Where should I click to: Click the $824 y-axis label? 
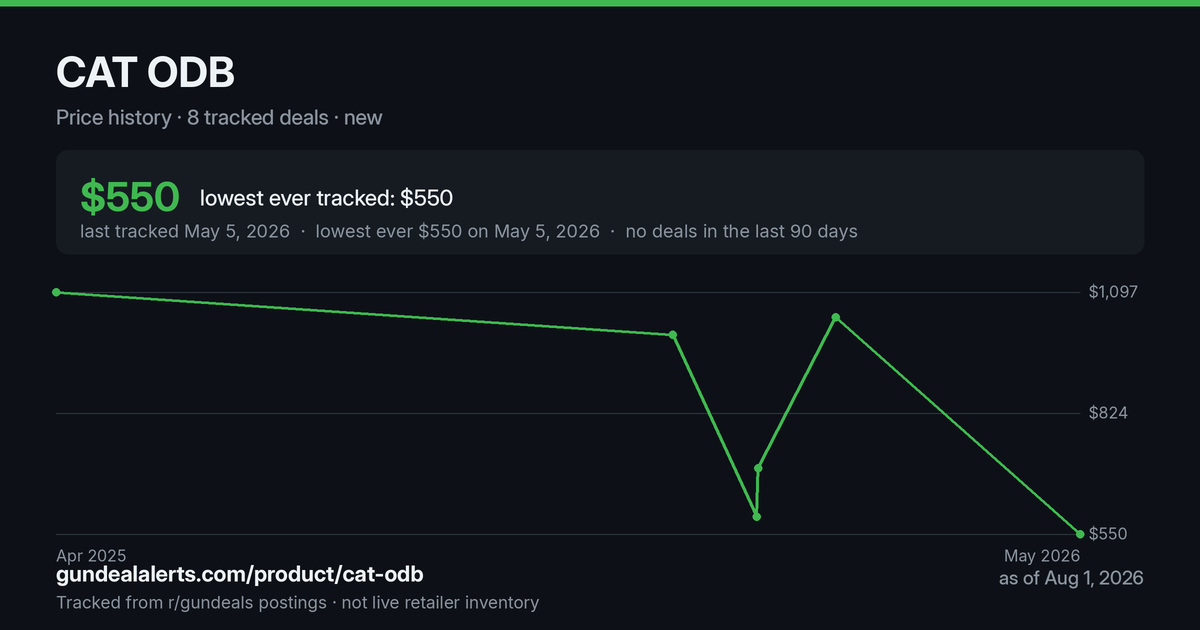tap(1108, 413)
